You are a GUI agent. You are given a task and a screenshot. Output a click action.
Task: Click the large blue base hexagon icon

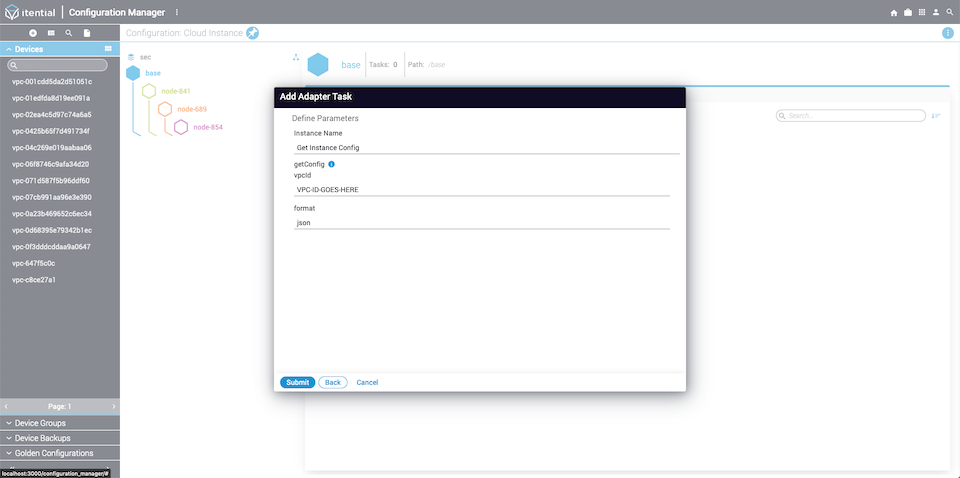(318, 65)
